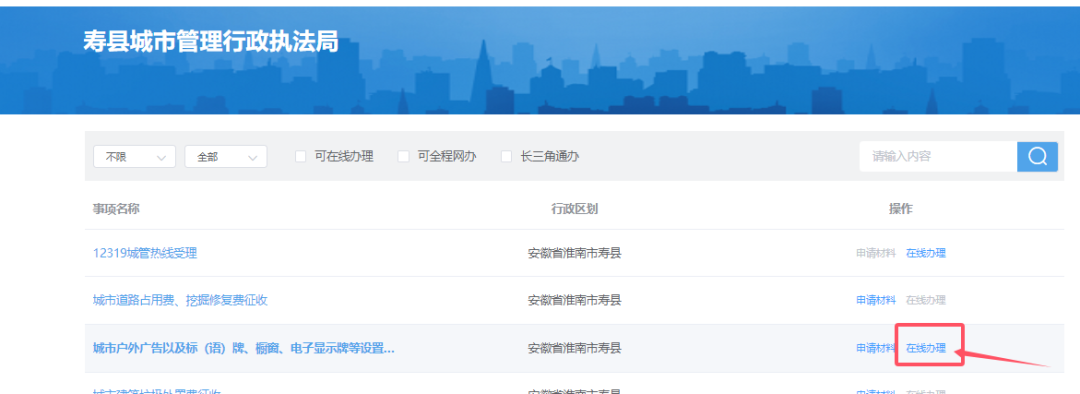This screenshot has height=394, width=1080.
Task: Focus the 请输入内容 search field
Action: 938,156
